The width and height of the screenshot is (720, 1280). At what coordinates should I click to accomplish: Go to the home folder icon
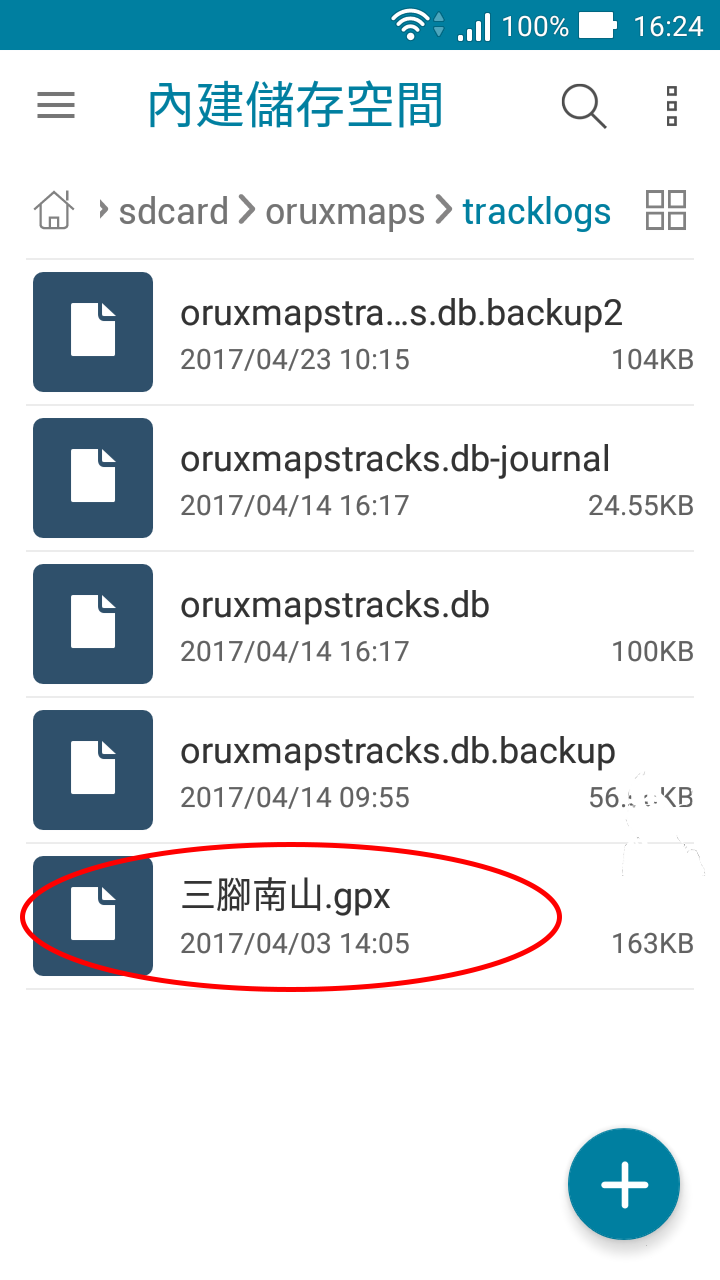(x=54, y=211)
